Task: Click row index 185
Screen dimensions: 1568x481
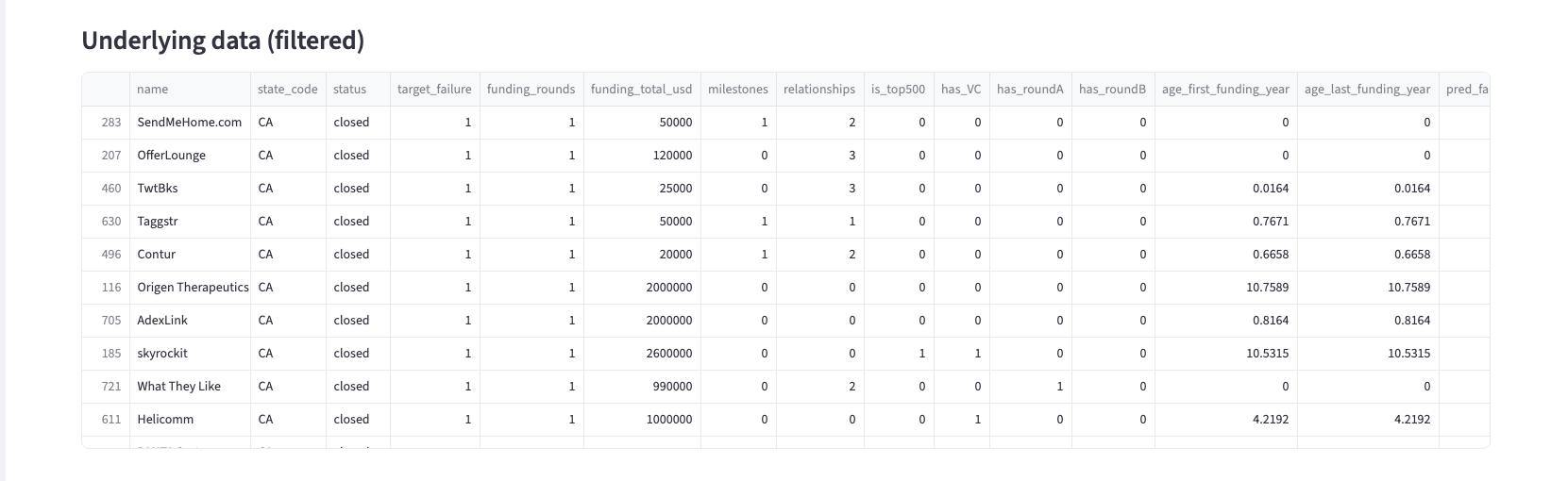Action: [x=106, y=354]
